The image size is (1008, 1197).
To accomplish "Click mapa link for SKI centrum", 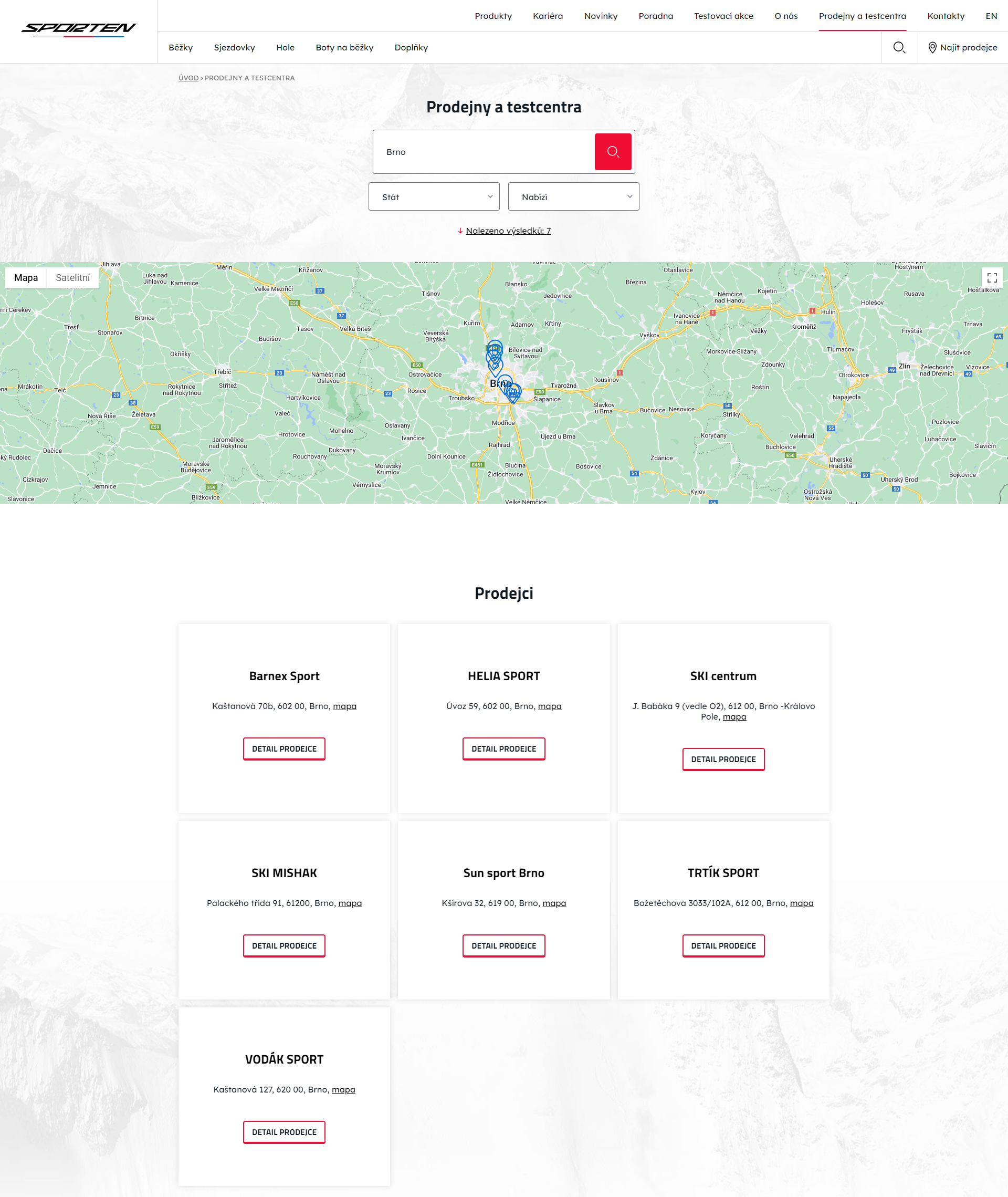I will (734, 717).
